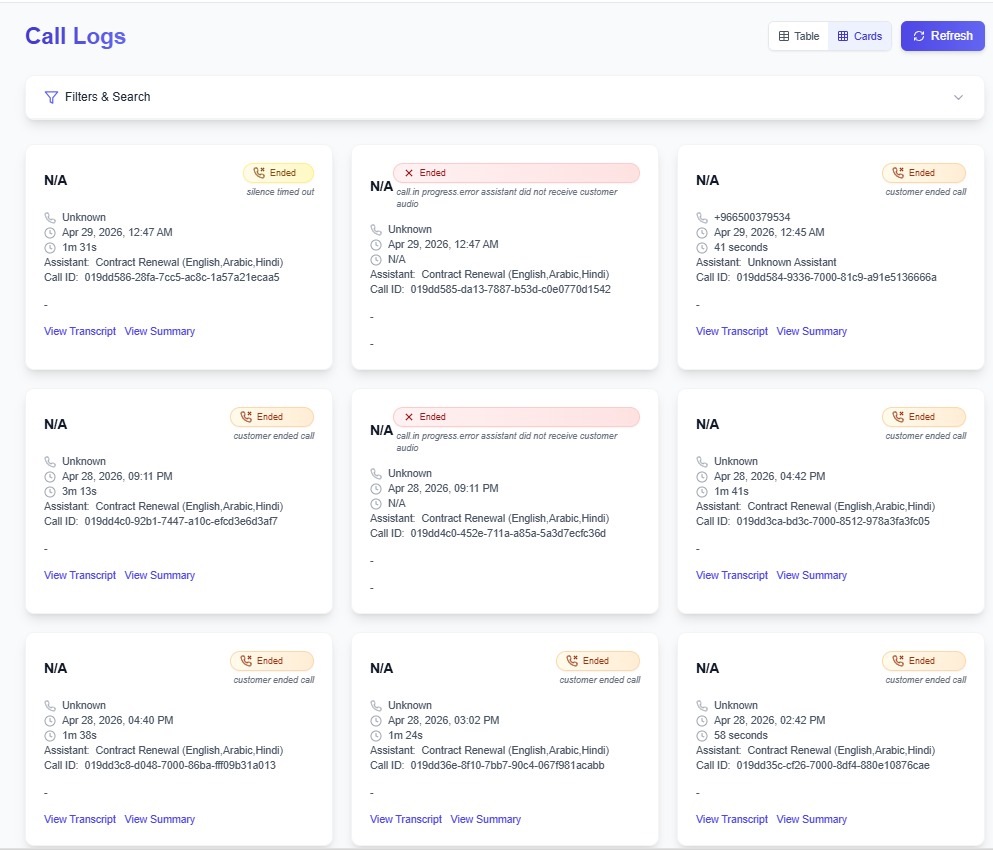The image size is (993, 850).
Task: Click duration clock icon beside 1m 41s
Action: [x=702, y=492]
